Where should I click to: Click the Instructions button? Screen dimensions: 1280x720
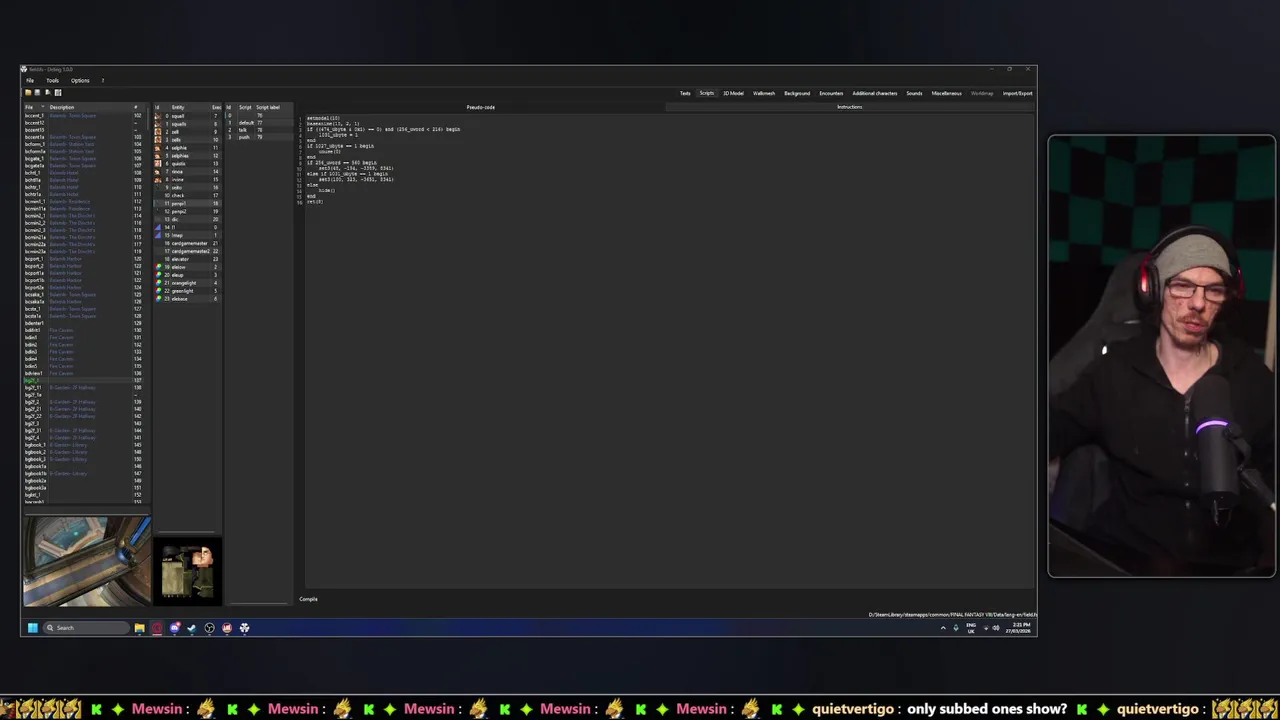[x=849, y=107]
